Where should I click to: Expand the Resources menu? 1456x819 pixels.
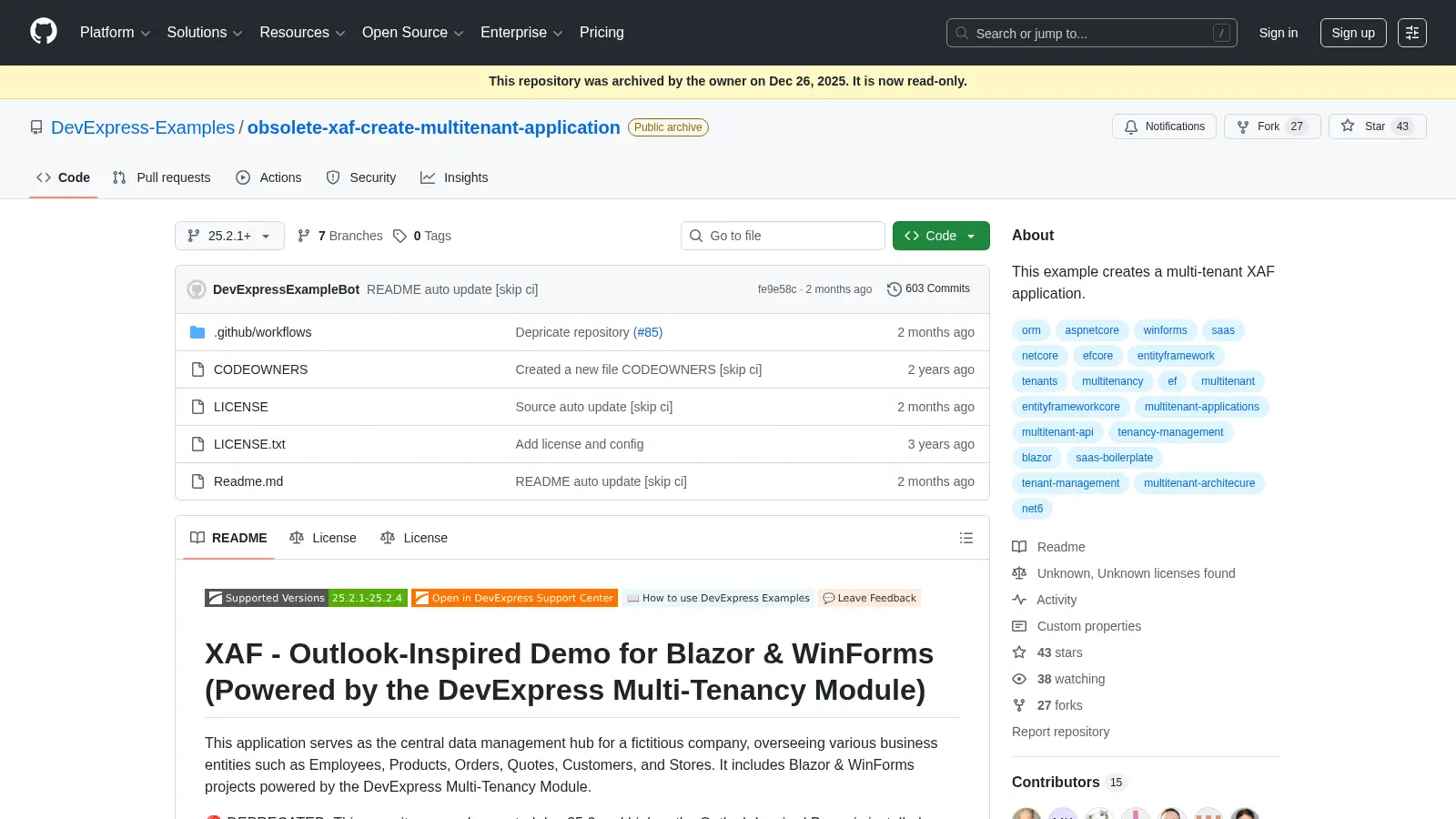(x=302, y=33)
